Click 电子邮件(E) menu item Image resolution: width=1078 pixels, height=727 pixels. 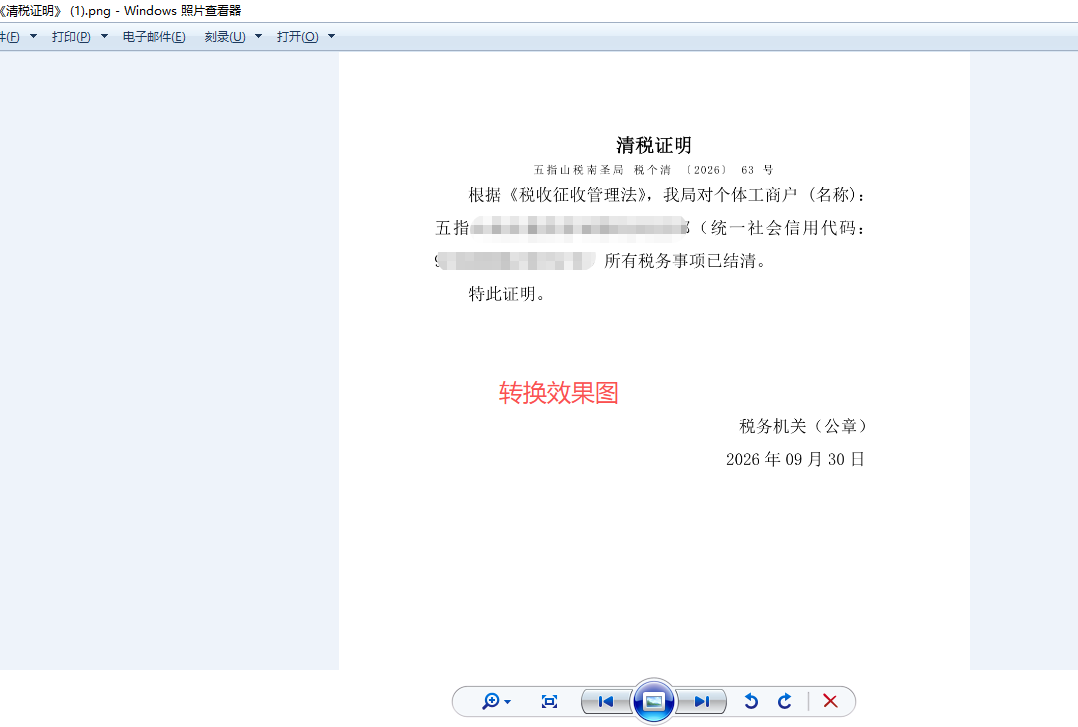(154, 37)
